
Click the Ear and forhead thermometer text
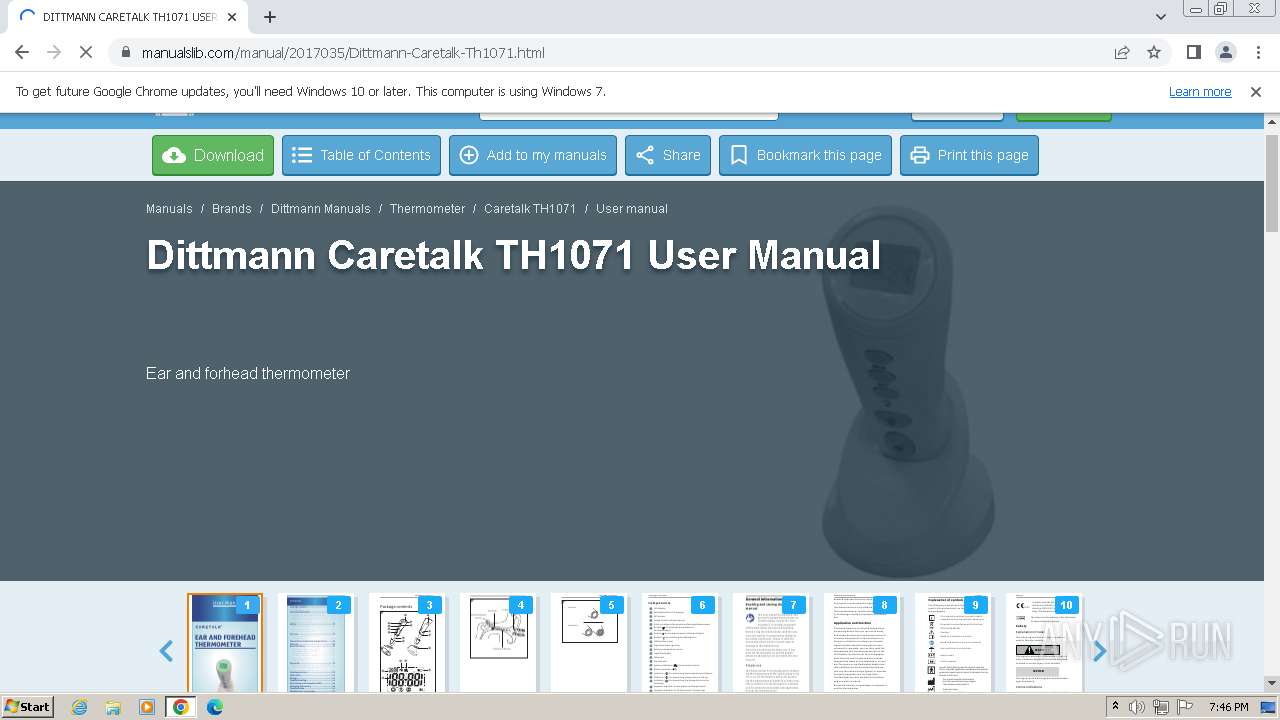[x=248, y=373]
